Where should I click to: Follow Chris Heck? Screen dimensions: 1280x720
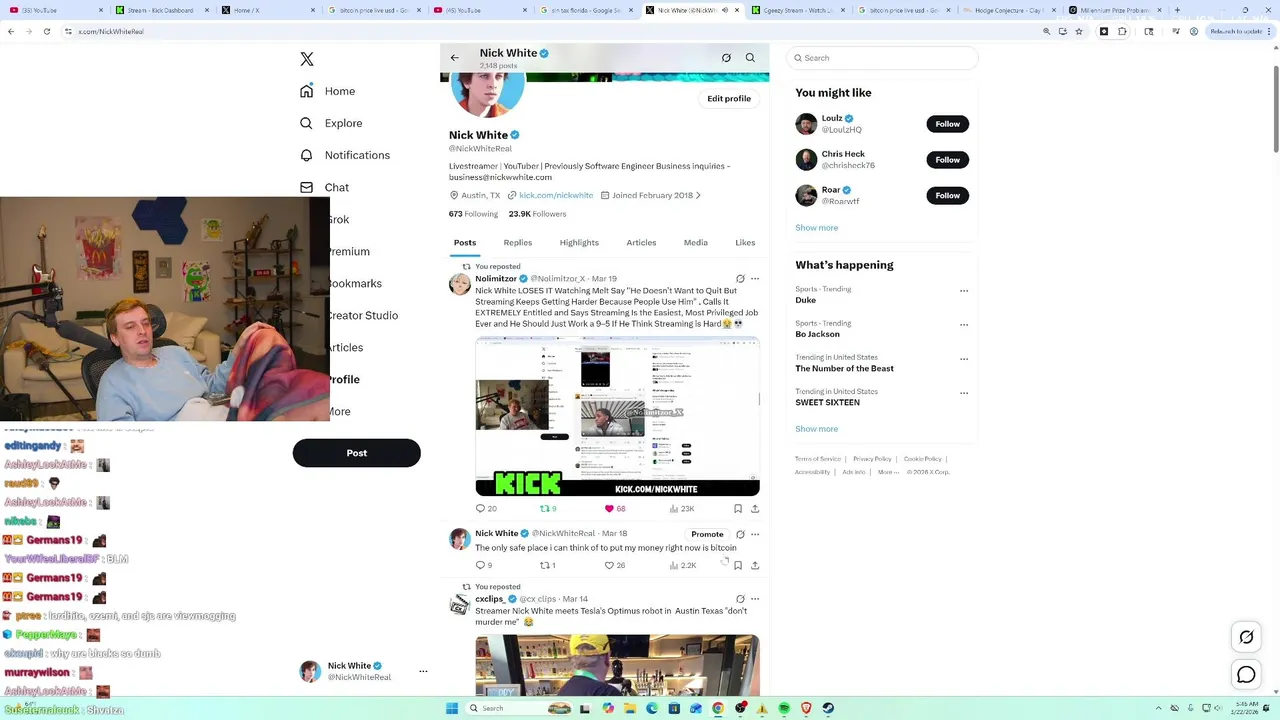[x=947, y=160]
